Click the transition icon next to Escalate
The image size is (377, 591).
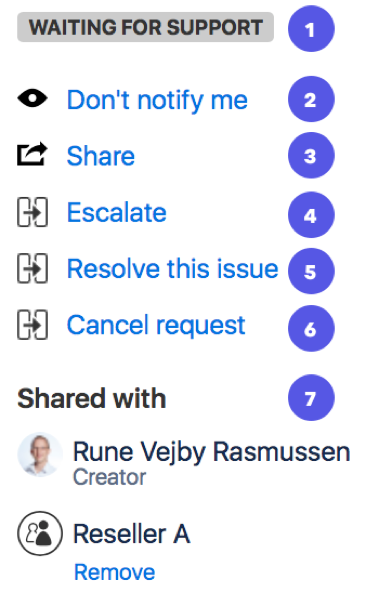32,212
